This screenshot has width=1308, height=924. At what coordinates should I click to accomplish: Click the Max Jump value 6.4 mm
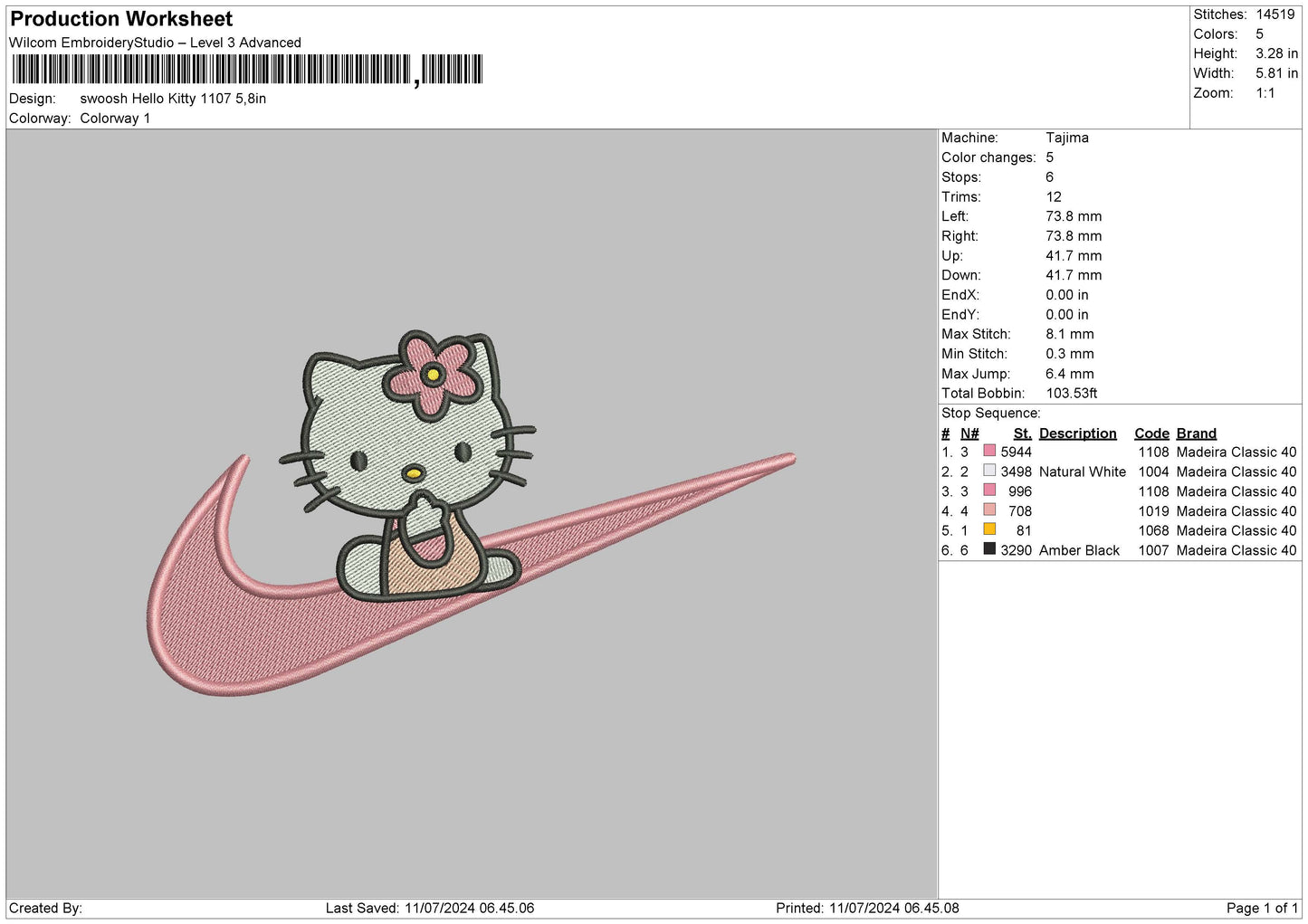(1070, 374)
